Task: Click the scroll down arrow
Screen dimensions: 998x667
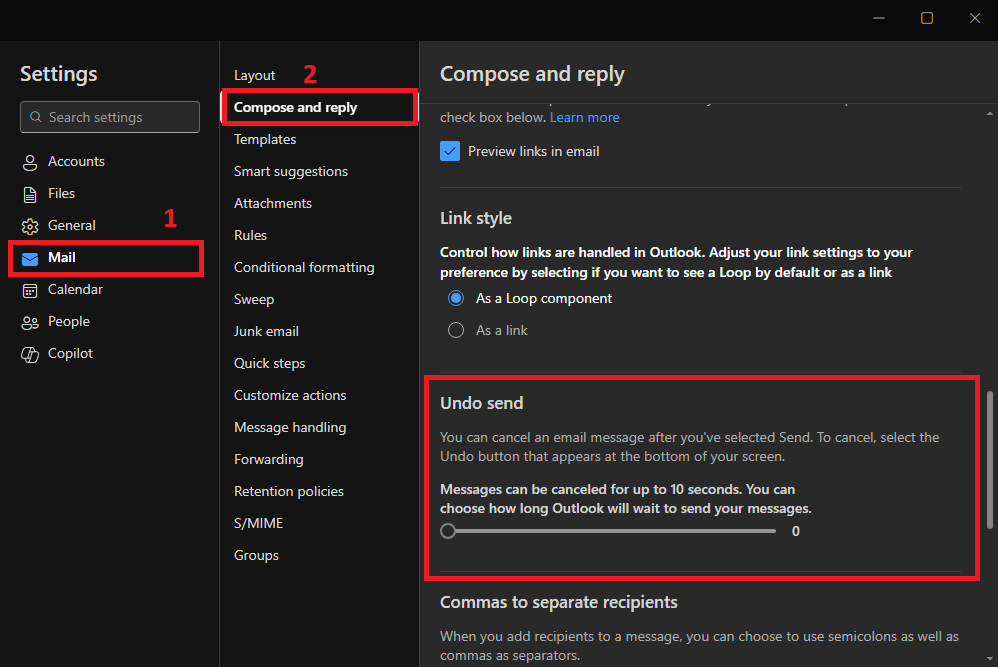Action: click(990, 659)
